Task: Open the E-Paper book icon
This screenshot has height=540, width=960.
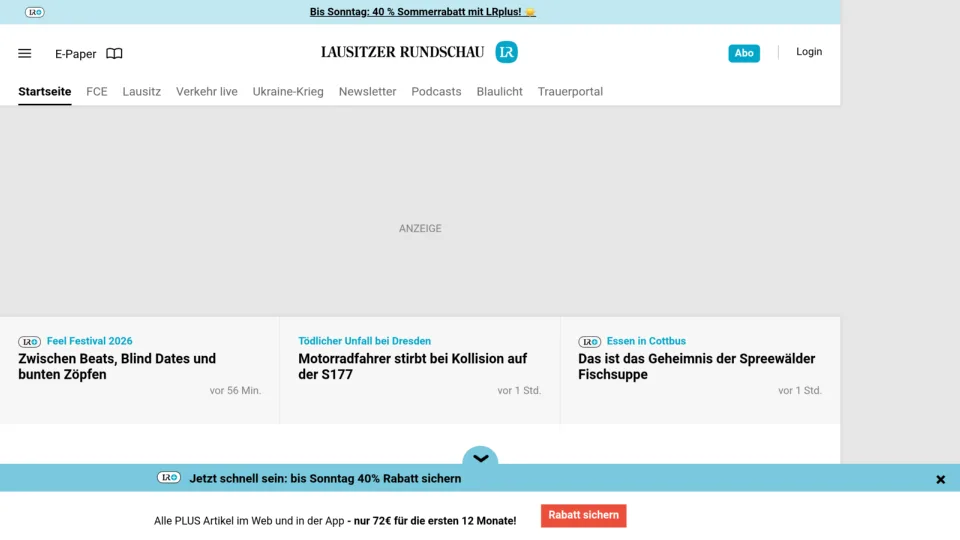Action: [x=114, y=53]
